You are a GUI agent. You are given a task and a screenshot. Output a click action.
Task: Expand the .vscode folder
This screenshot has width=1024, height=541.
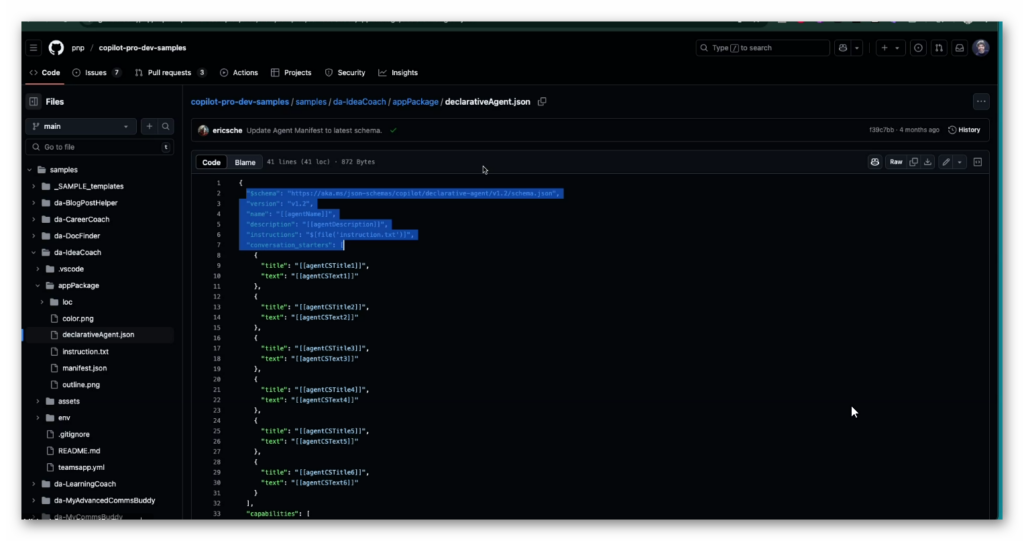click(38, 269)
